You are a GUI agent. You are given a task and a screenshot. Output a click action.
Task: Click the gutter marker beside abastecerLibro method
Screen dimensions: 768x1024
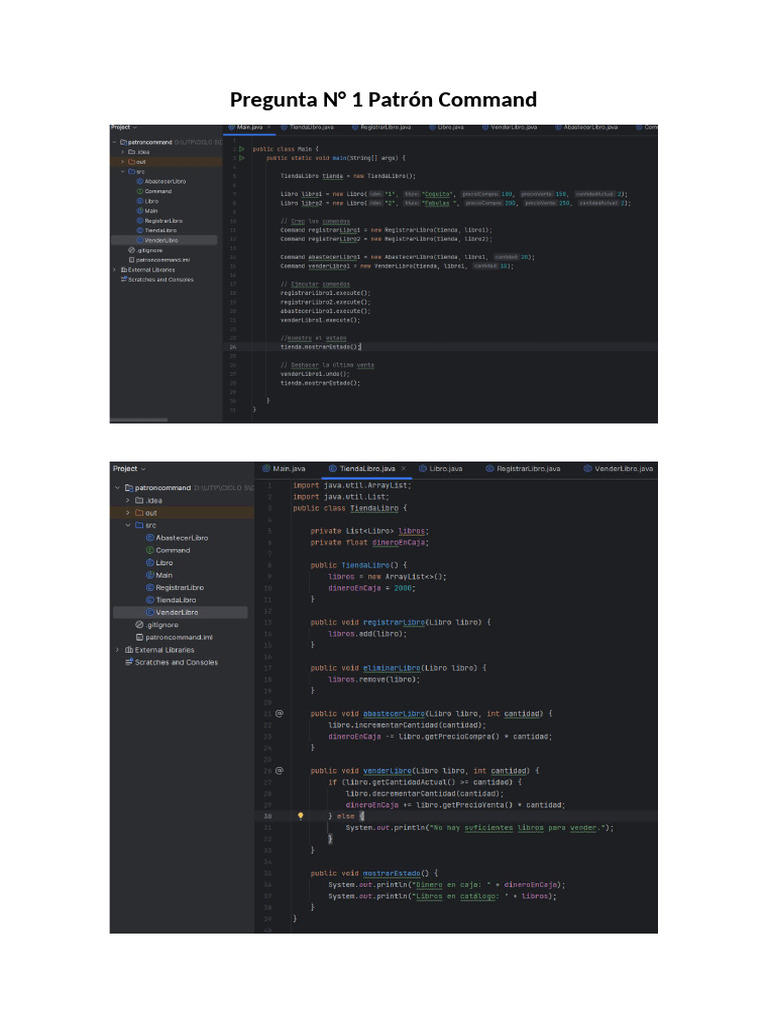point(279,714)
